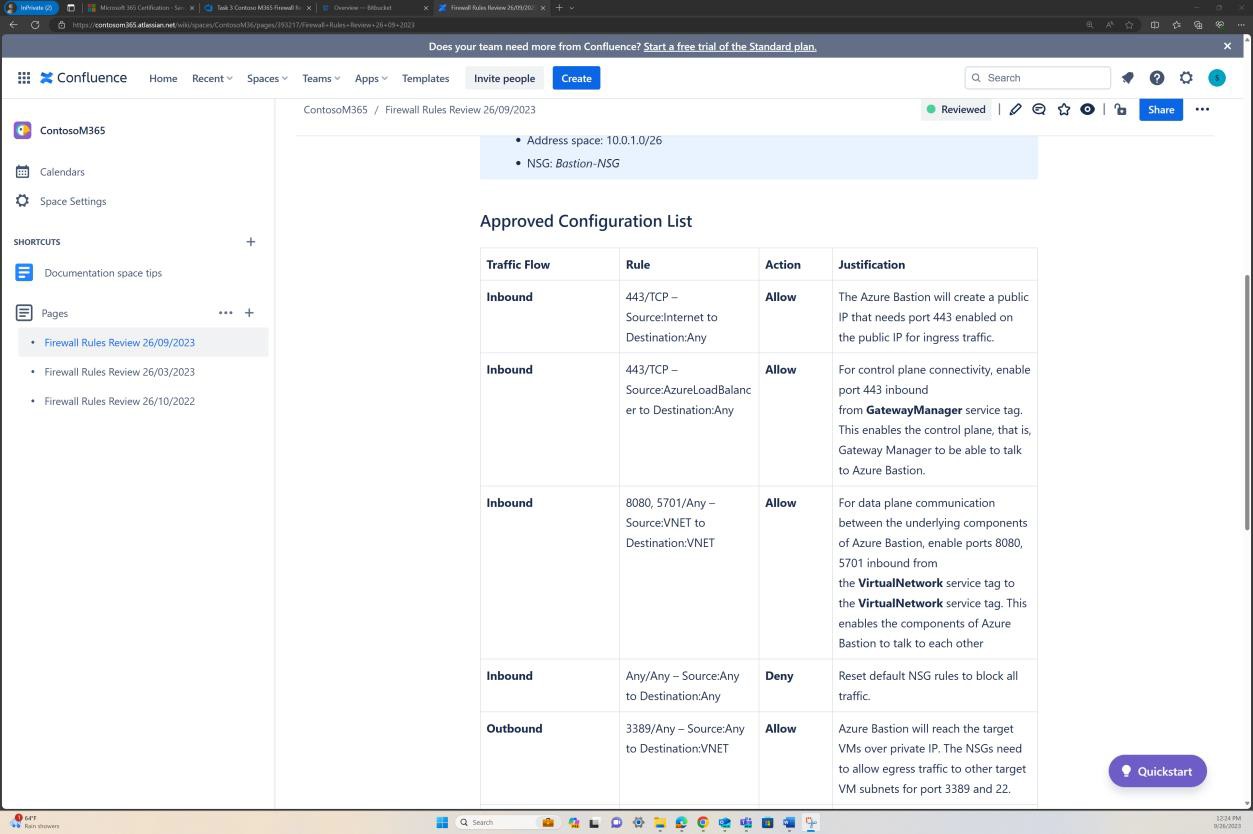Screen dimensions: 1253x834
Task: Open the Apps dropdown
Action: pyautogui.click(x=370, y=77)
